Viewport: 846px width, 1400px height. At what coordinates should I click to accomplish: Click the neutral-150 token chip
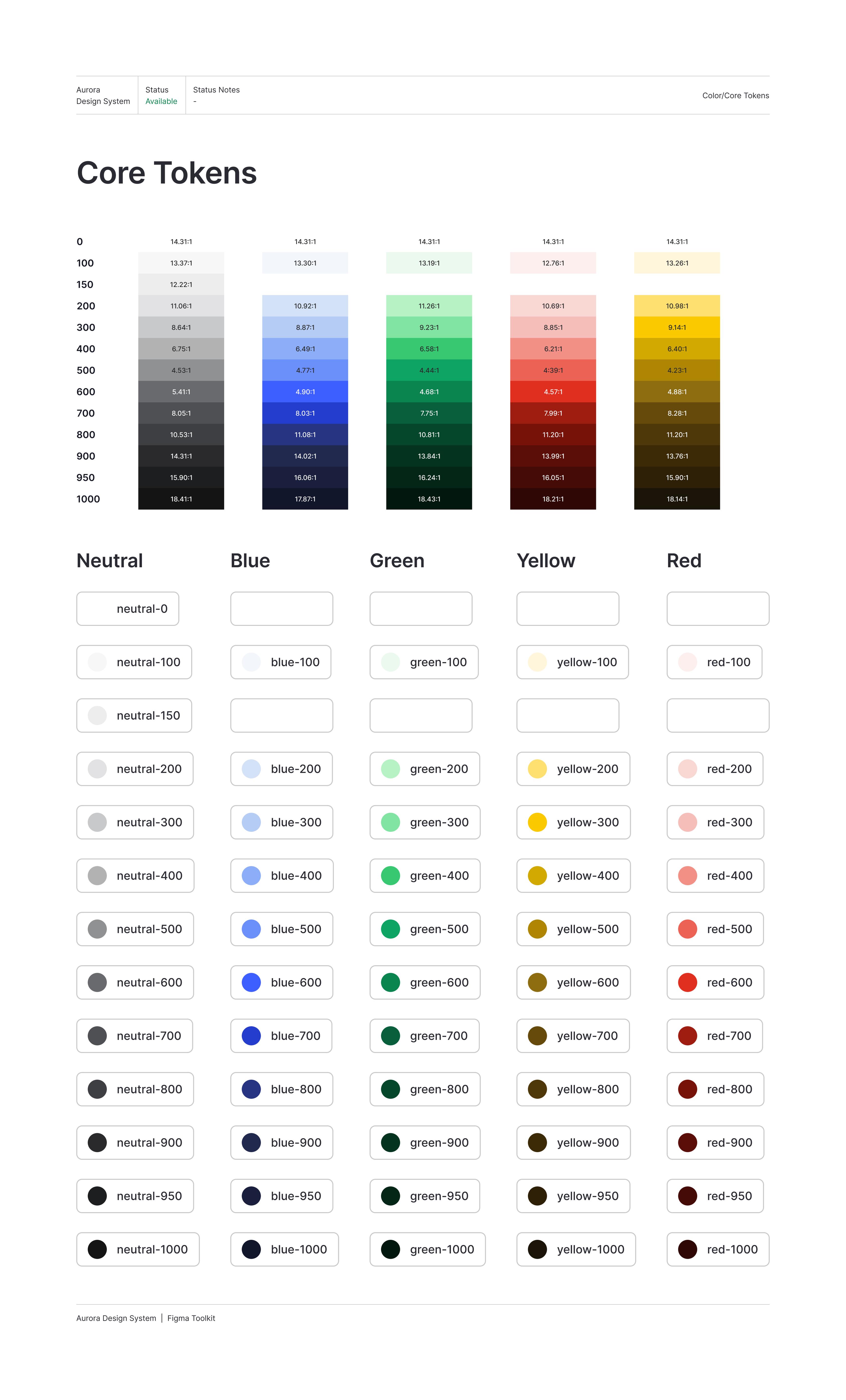pos(134,715)
